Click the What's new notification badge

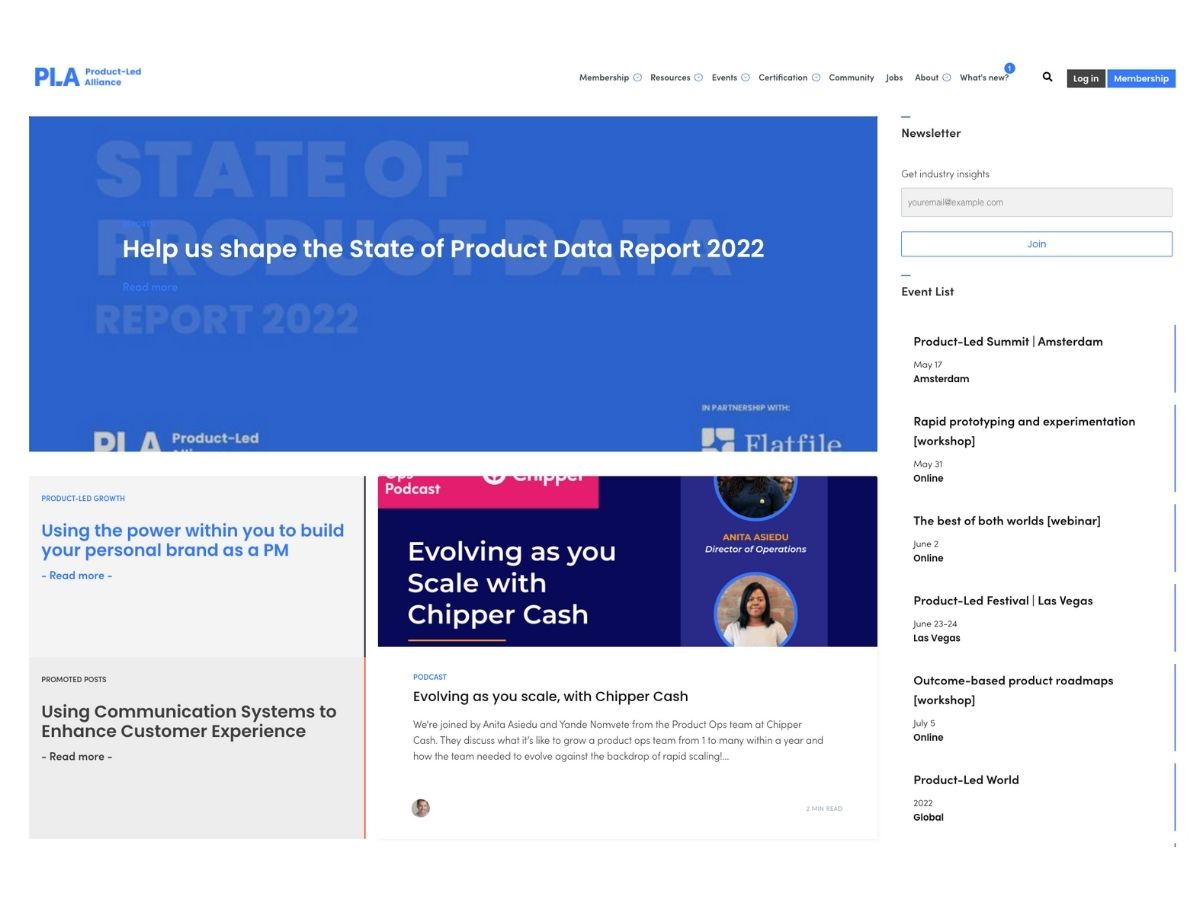1009,68
